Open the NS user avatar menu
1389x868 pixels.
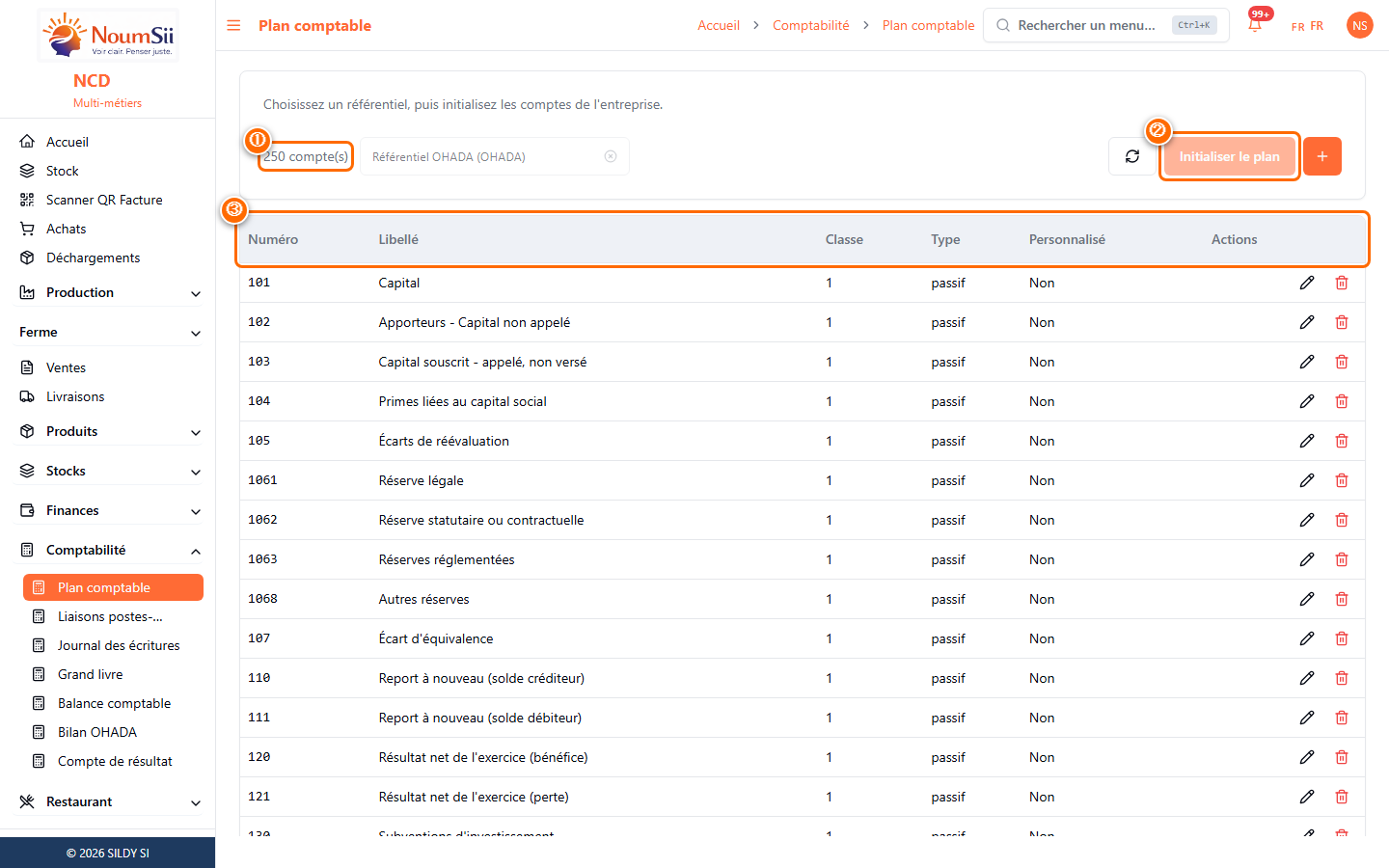pos(1359,25)
